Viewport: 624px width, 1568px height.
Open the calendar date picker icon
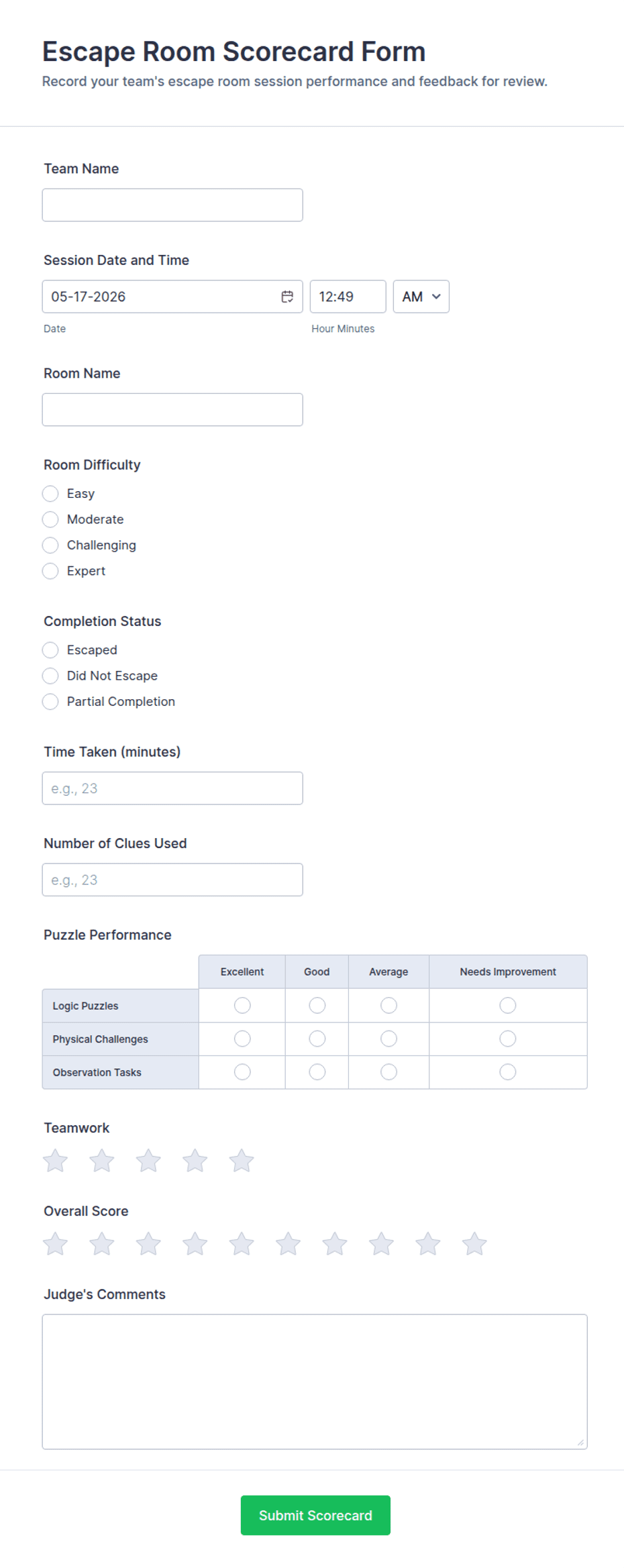pyautogui.click(x=287, y=297)
